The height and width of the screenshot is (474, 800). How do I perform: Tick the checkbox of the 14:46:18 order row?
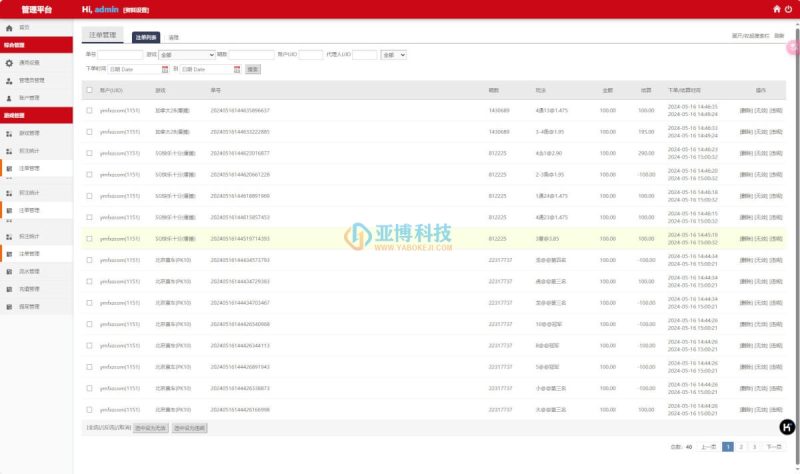coord(89,196)
